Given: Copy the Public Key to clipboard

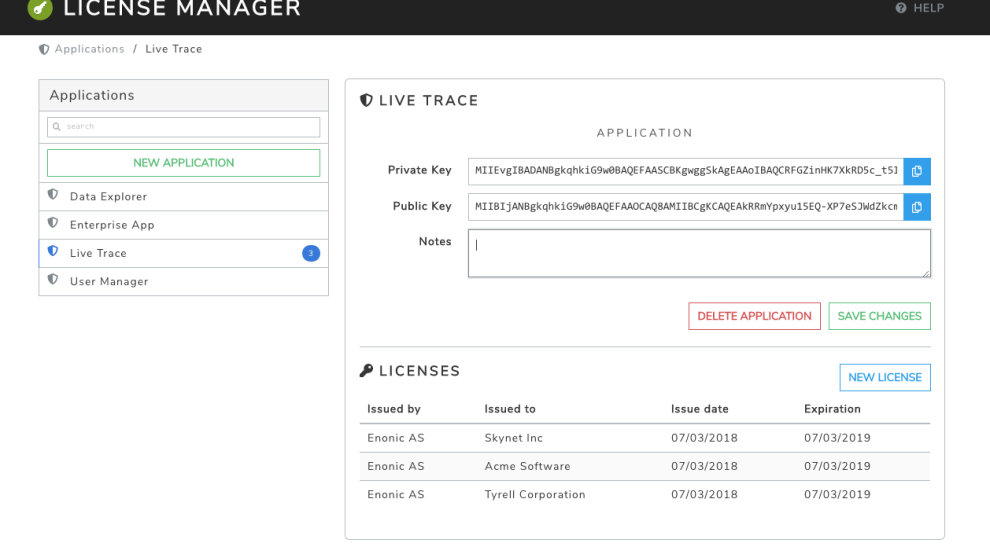Looking at the screenshot, I should coord(917,207).
